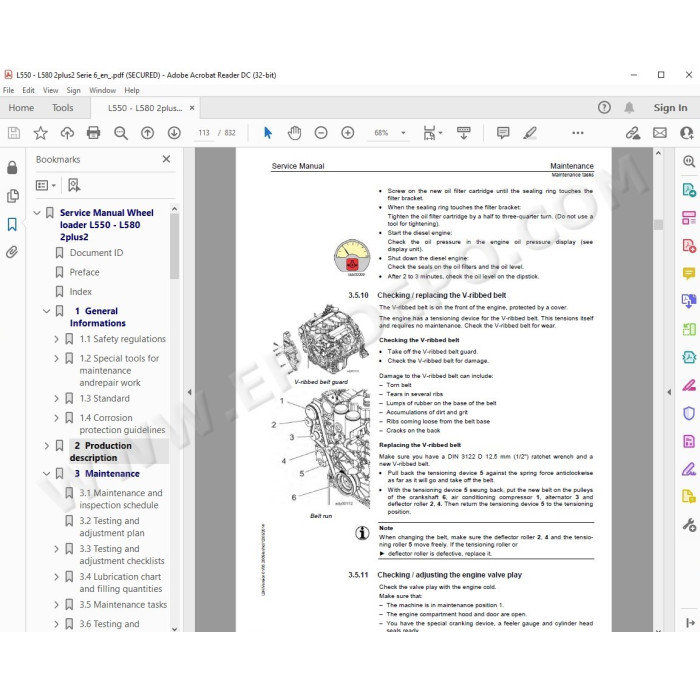
Task: Open the Edit menu
Action: 28,90
